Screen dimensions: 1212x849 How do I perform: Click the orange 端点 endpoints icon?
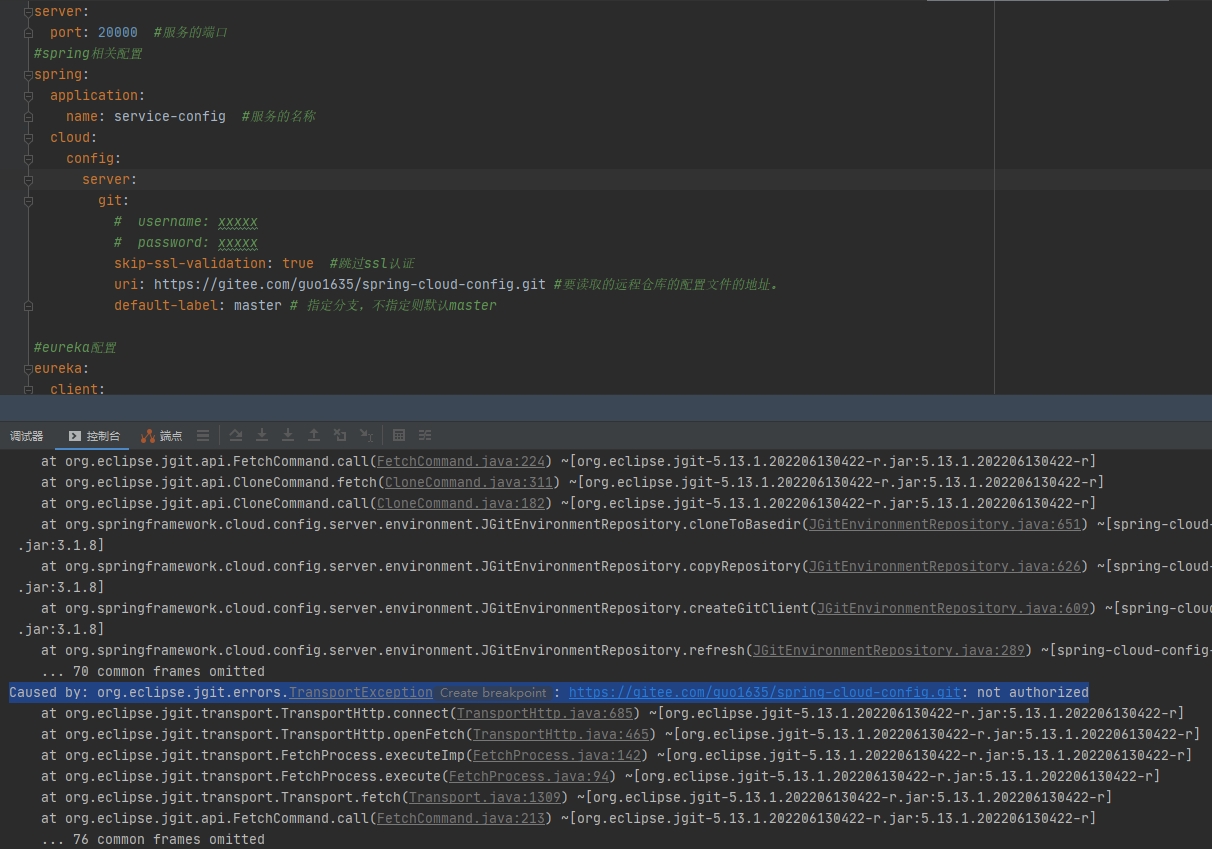pos(148,435)
